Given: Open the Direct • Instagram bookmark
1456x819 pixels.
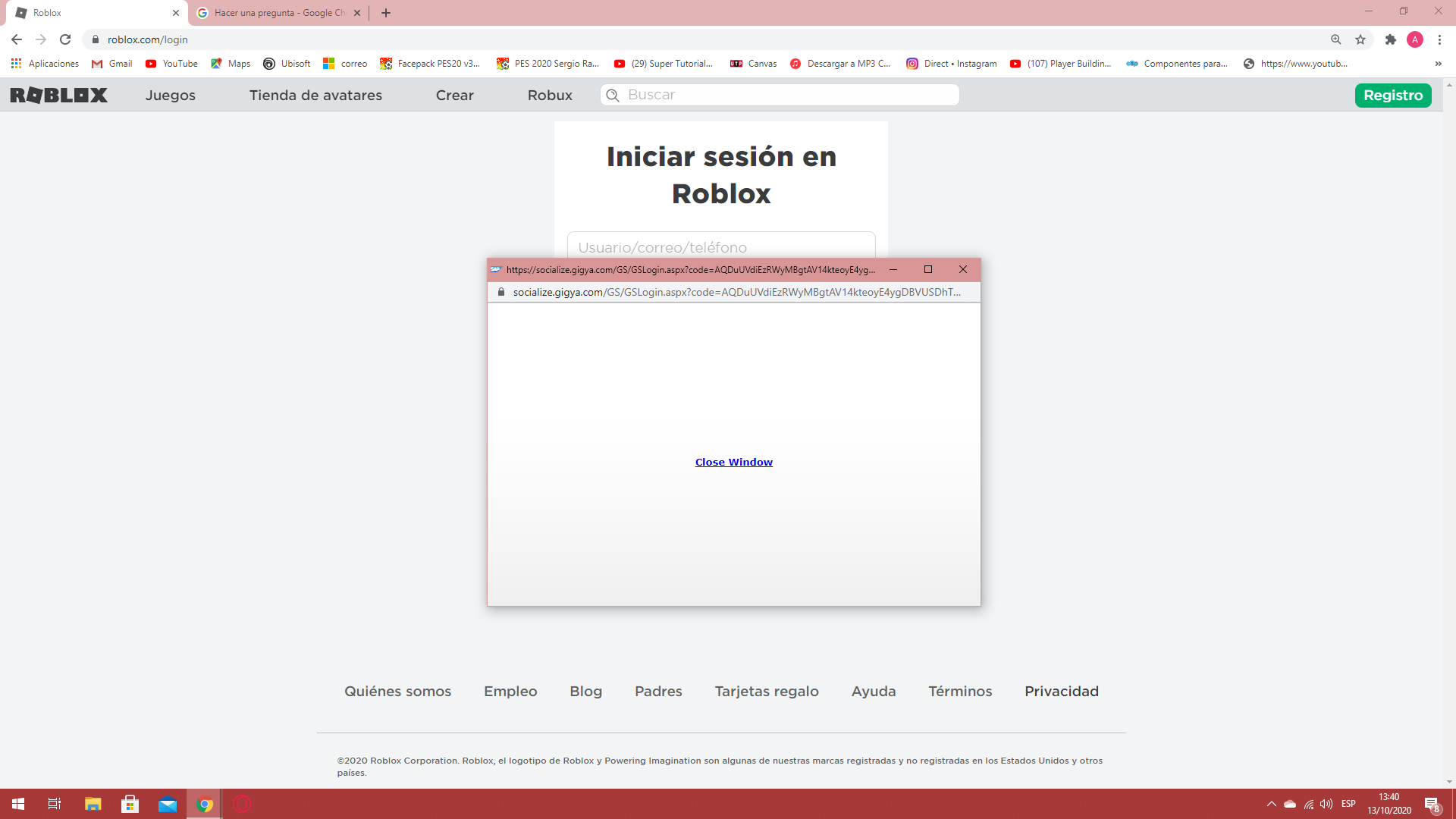Looking at the screenshot, I should [x=952, y=64].
